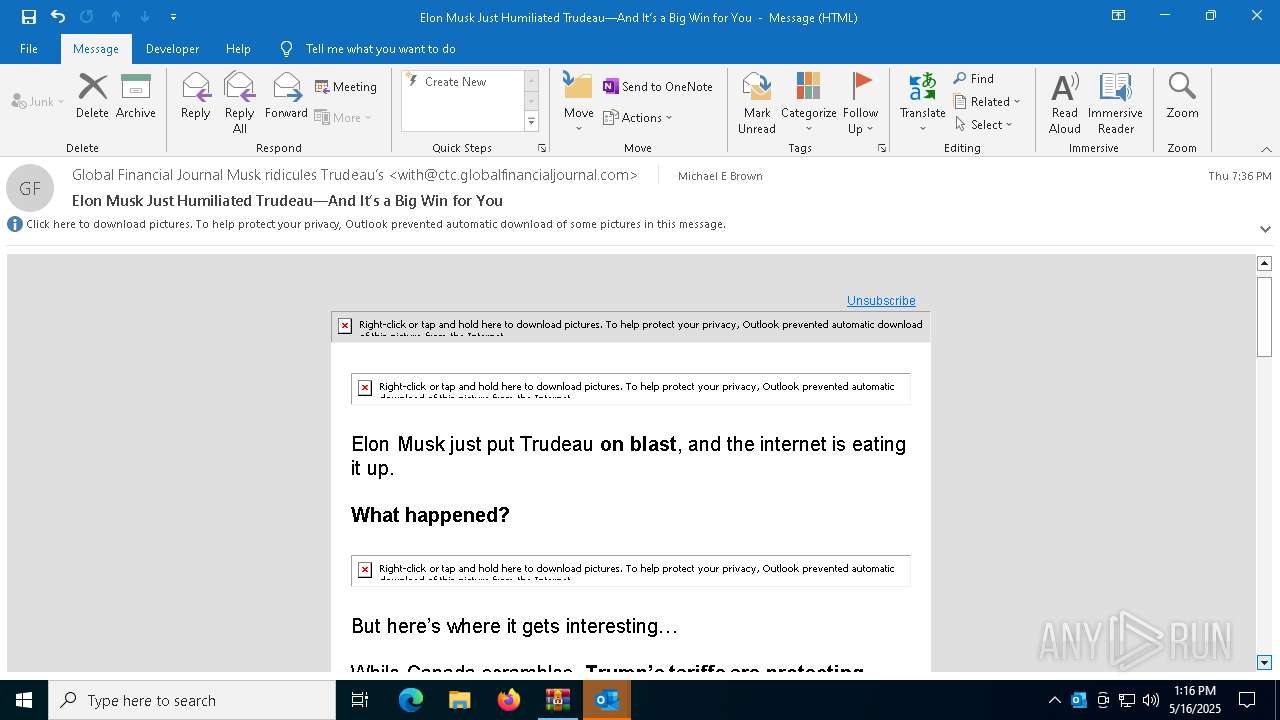Reply with a Meeting
This screenshot has height=720, width=1280.
tap(346, 87)
